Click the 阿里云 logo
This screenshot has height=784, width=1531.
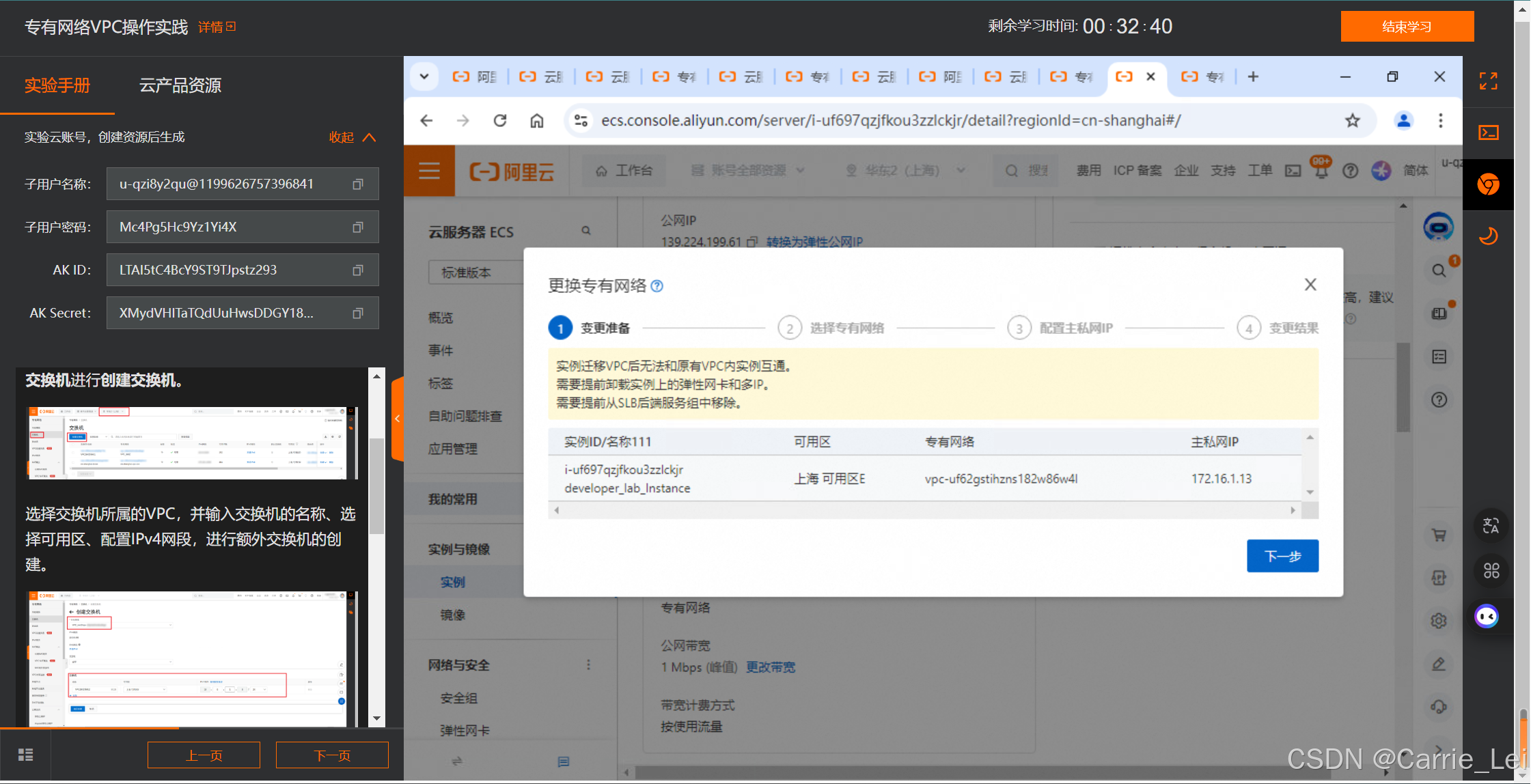511,171
